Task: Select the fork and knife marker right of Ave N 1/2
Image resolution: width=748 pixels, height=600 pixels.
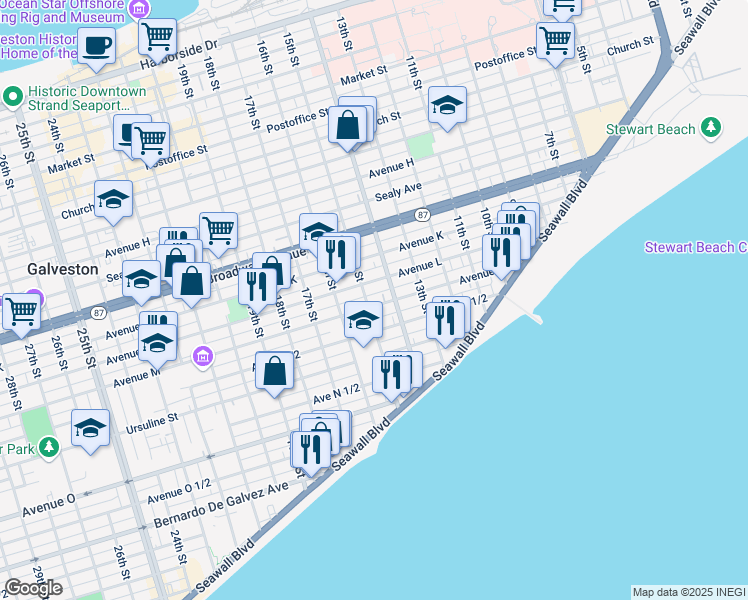Action: (392, 377)
